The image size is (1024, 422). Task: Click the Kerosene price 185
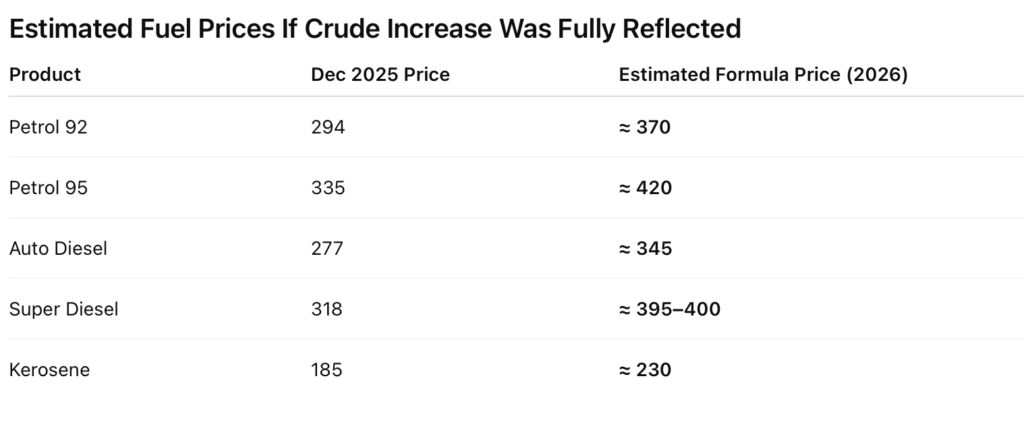(327, 370)
